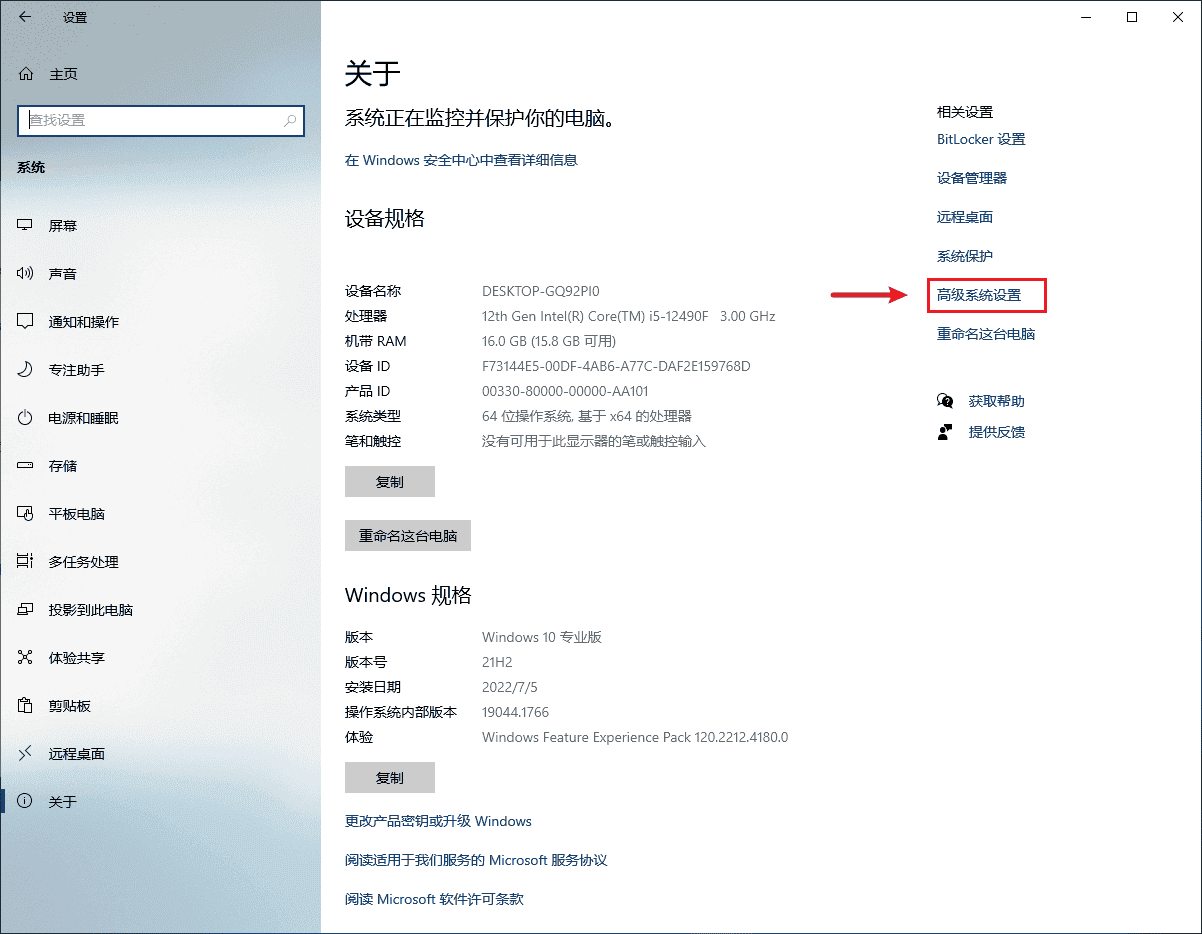This screenshot has width=1202, height=934.
Task: Open BitLocker 设置 link
Action: coord(980,139)
